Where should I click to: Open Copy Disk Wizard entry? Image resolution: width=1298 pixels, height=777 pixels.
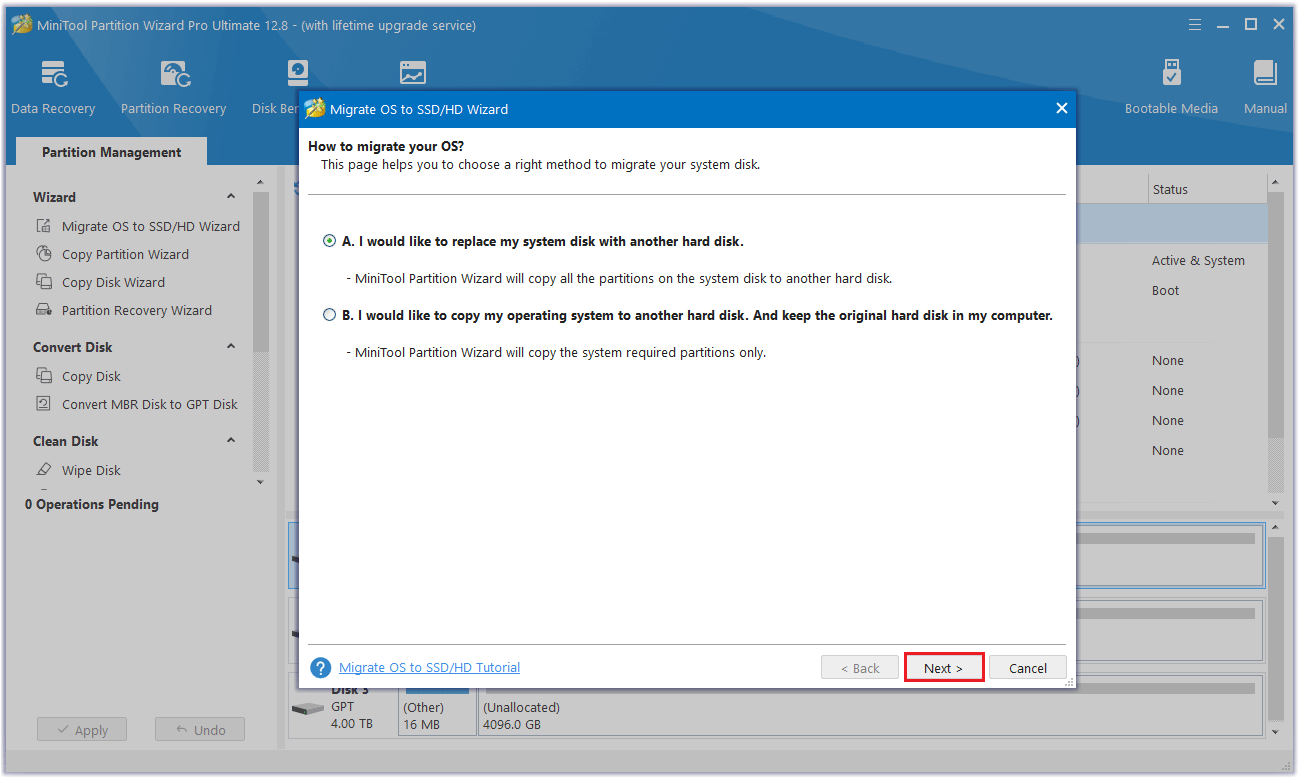pyautogui.click(x=113, y=282)
